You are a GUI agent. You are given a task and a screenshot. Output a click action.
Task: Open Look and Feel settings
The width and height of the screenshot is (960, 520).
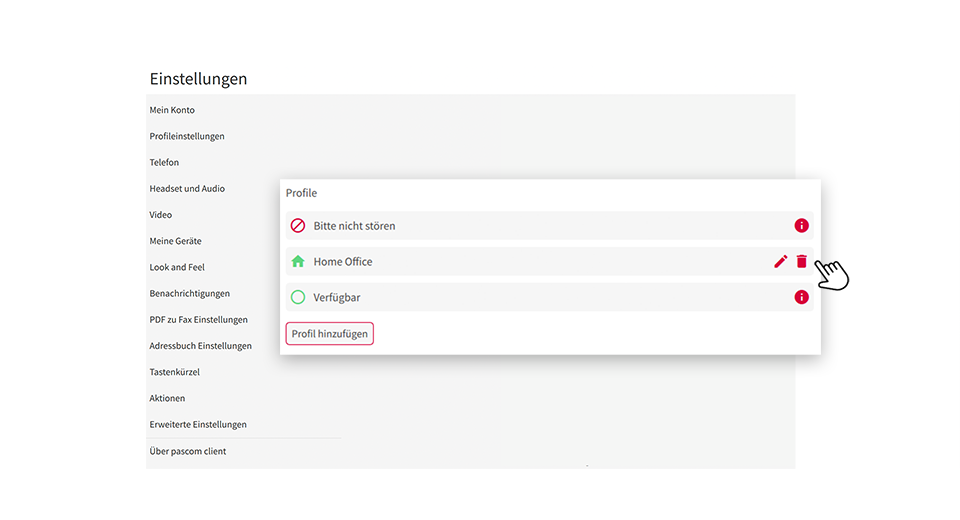pyautogui.click(x=177, y=267)
